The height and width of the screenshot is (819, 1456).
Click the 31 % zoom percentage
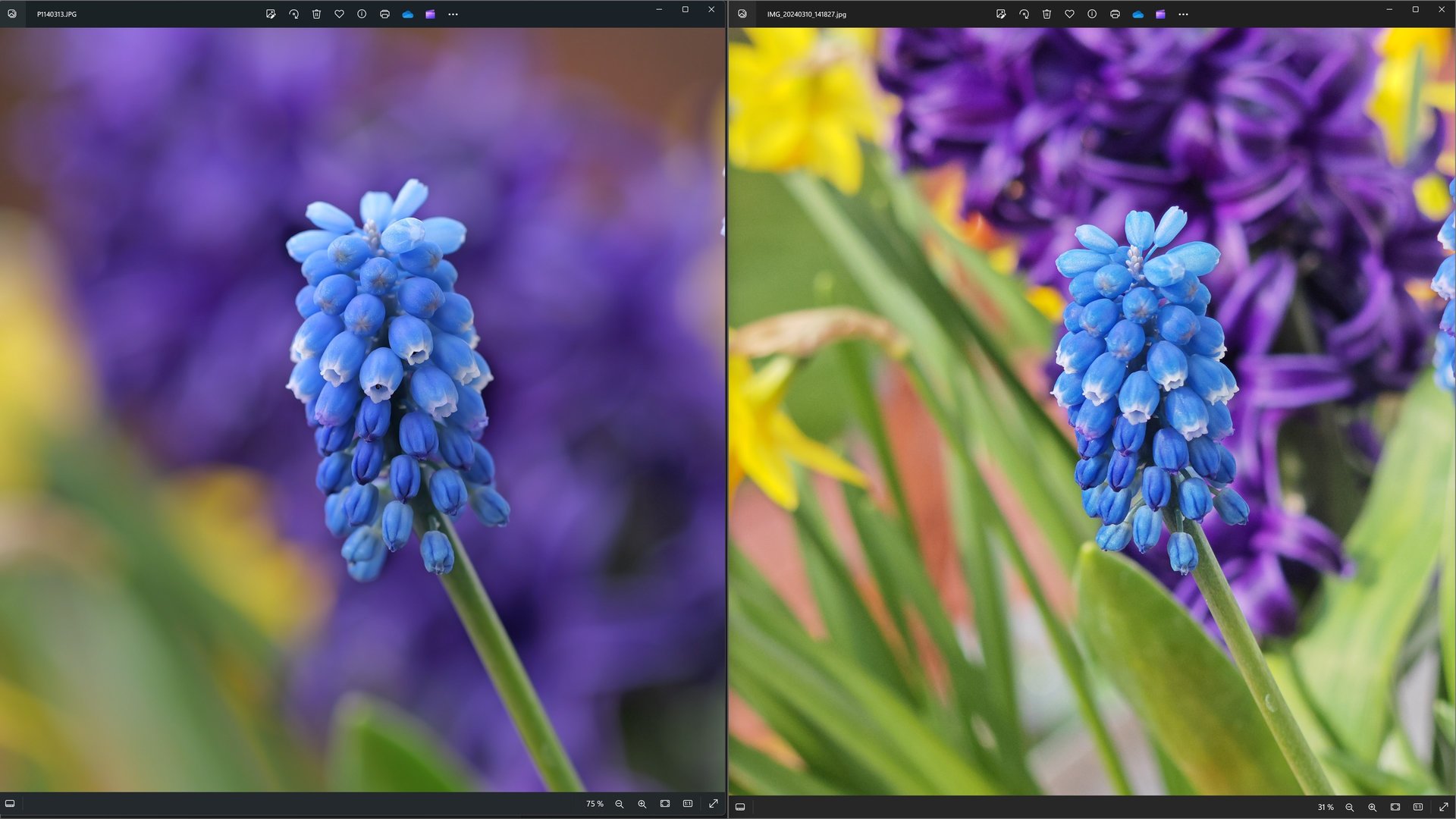pos(1325,807)
